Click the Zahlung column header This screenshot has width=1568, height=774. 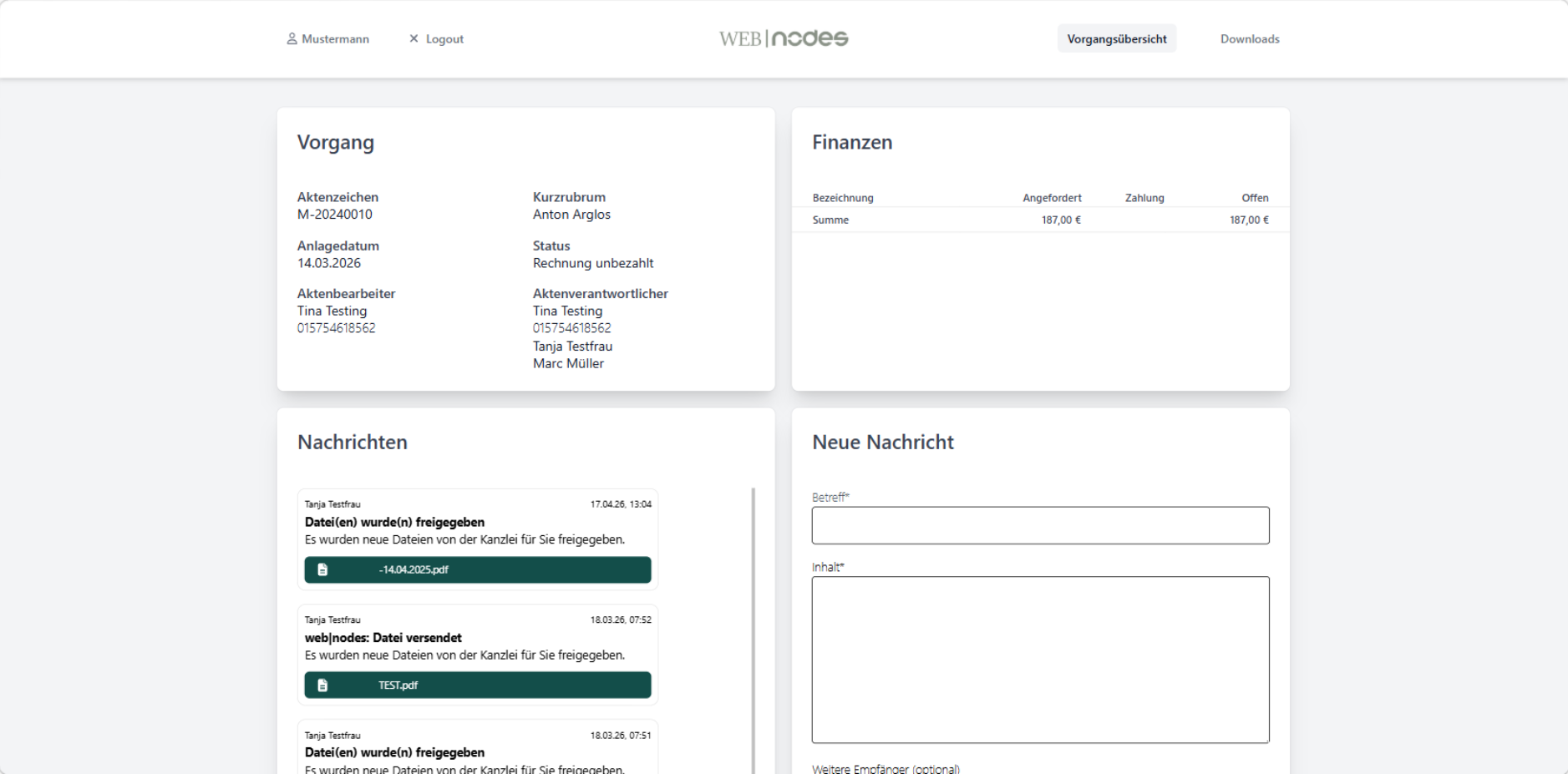pyautogui.click(x=1144, y=199)
